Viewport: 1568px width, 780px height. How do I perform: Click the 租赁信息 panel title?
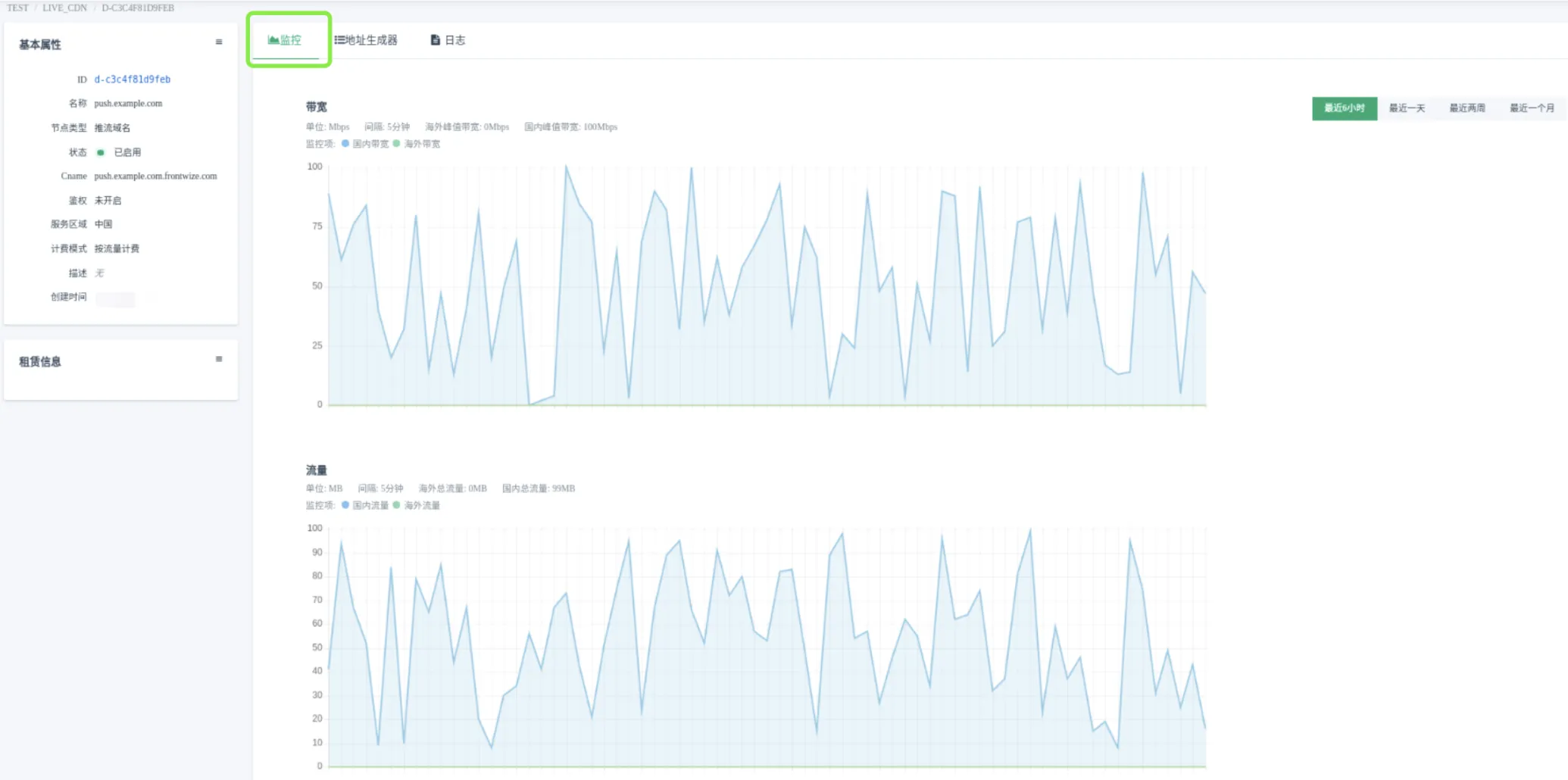point(40,362)
